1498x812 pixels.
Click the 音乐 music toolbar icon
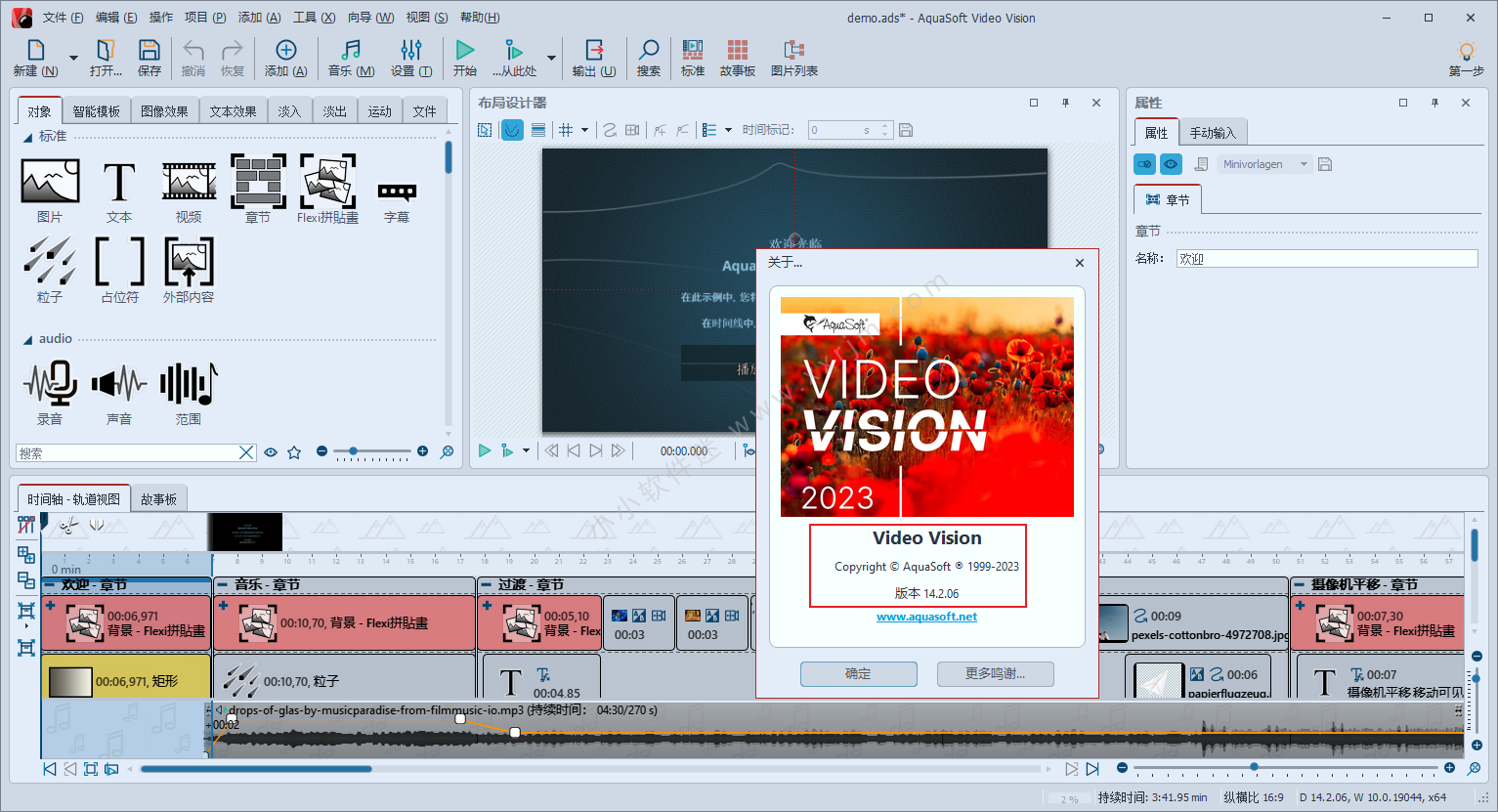click(x=351, y=58)
